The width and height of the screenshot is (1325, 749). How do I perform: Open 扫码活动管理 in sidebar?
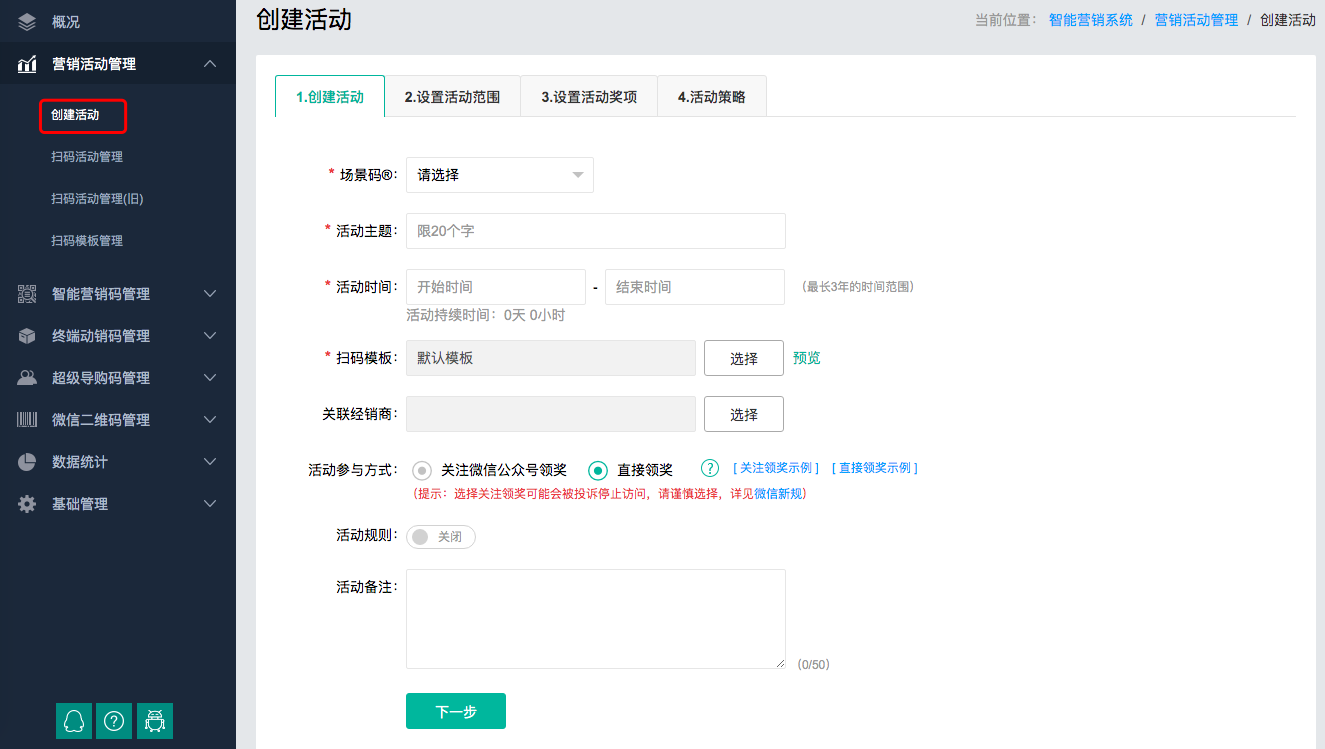tap(87, 157)
